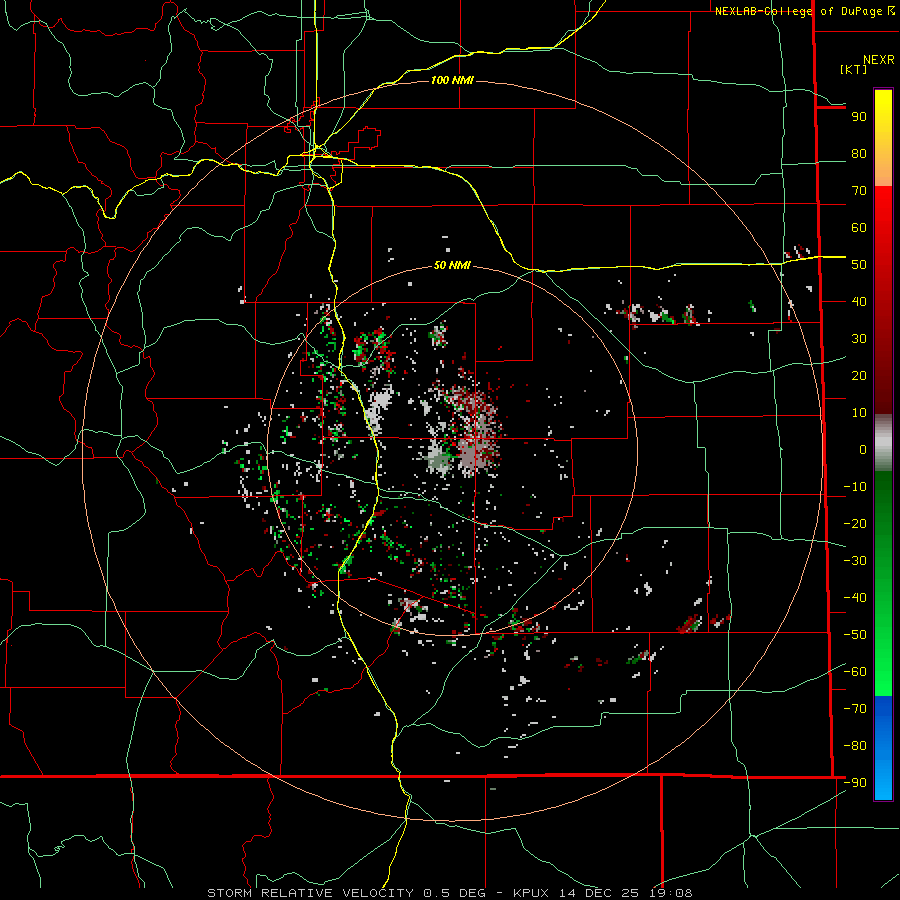
Task: Click the KPUX radar site identifier text
Action: [x=531, y=893]
